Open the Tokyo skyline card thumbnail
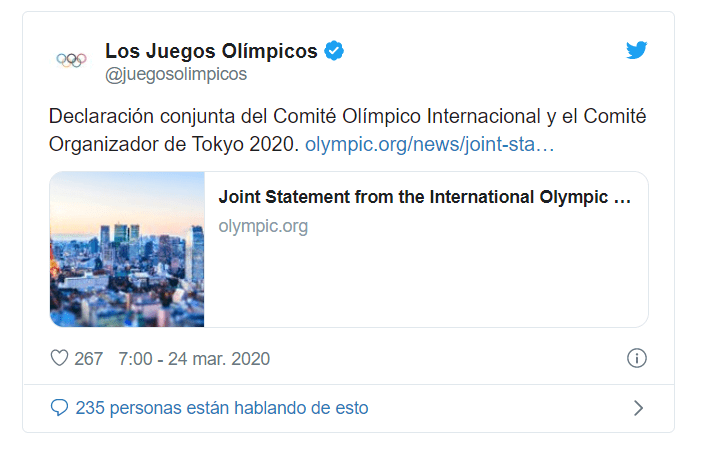Image resolution: width=705 pixels, height=451 pixels. pyautogui.click(x=127, y=249)
